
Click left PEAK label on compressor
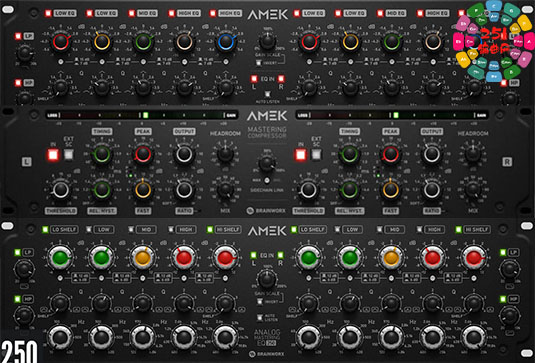tap(143, 131)
